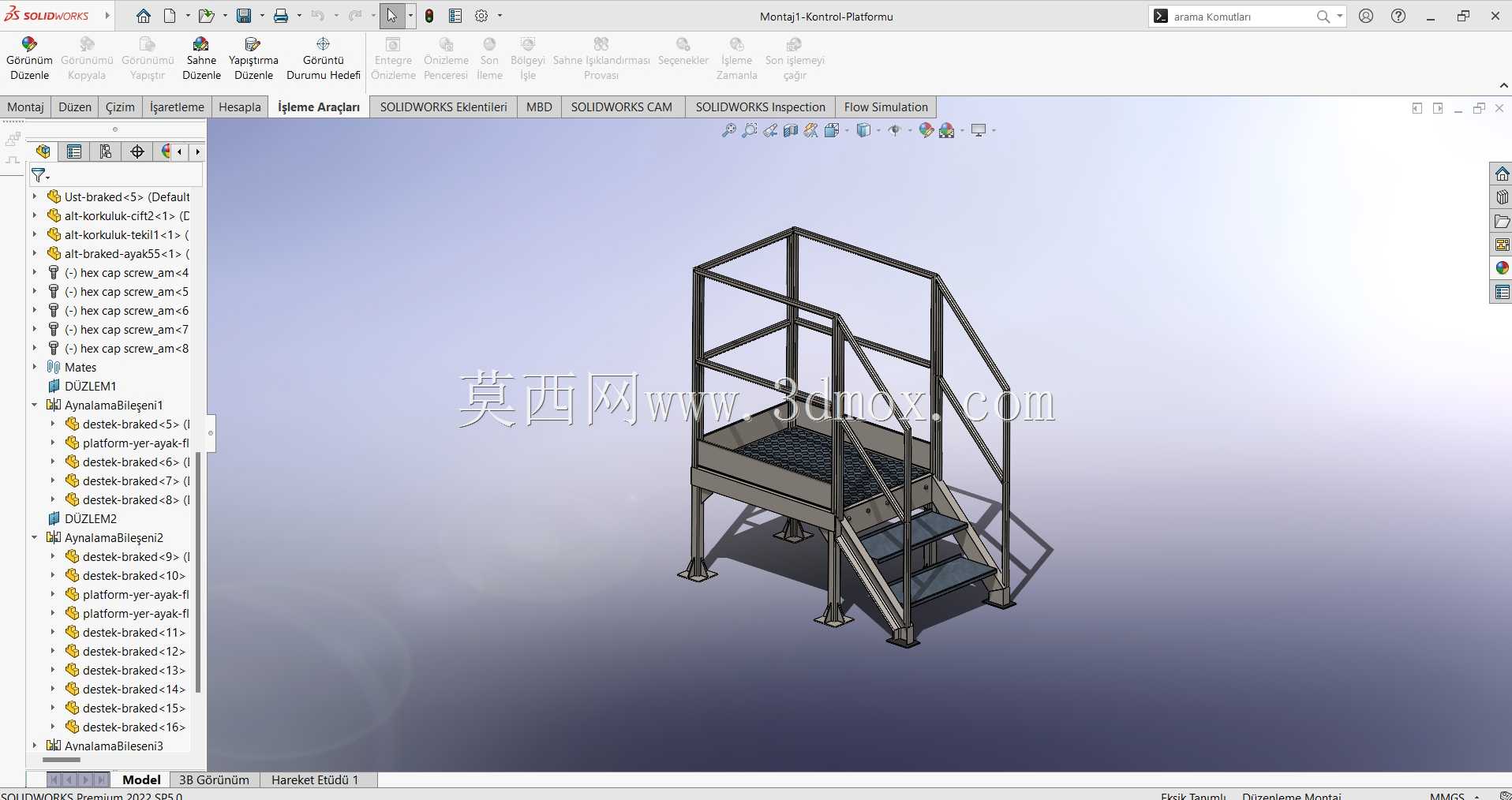The height and width of the screenshot is (800, 1512).
Task: Open the Options gear dropdown arrow
Action: tap(500, 16)
